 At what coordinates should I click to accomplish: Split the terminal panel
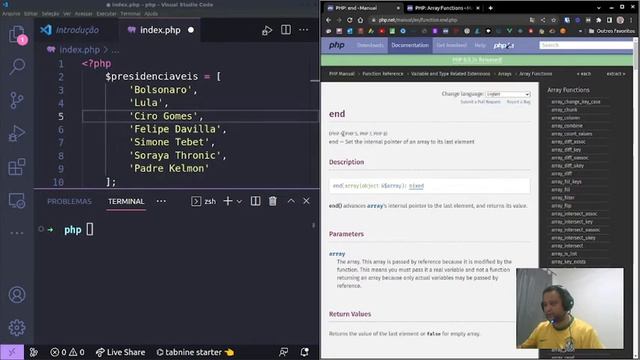click(256, 201)
